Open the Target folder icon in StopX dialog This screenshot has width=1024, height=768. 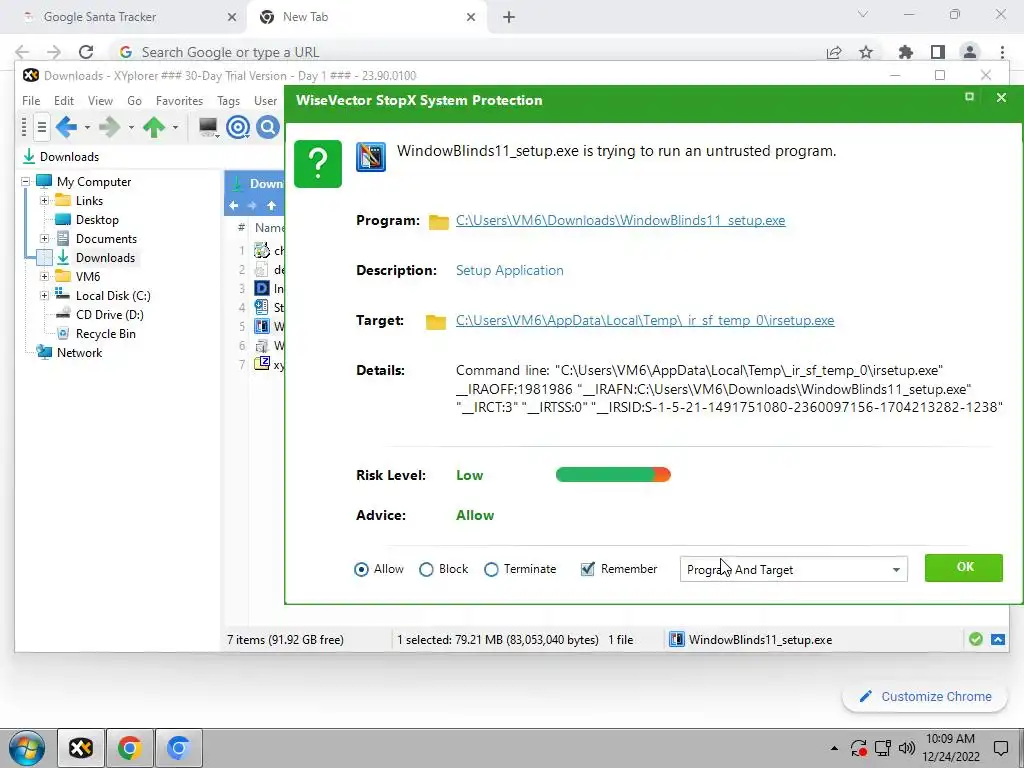pyautogui.click(x=436, y=321)
